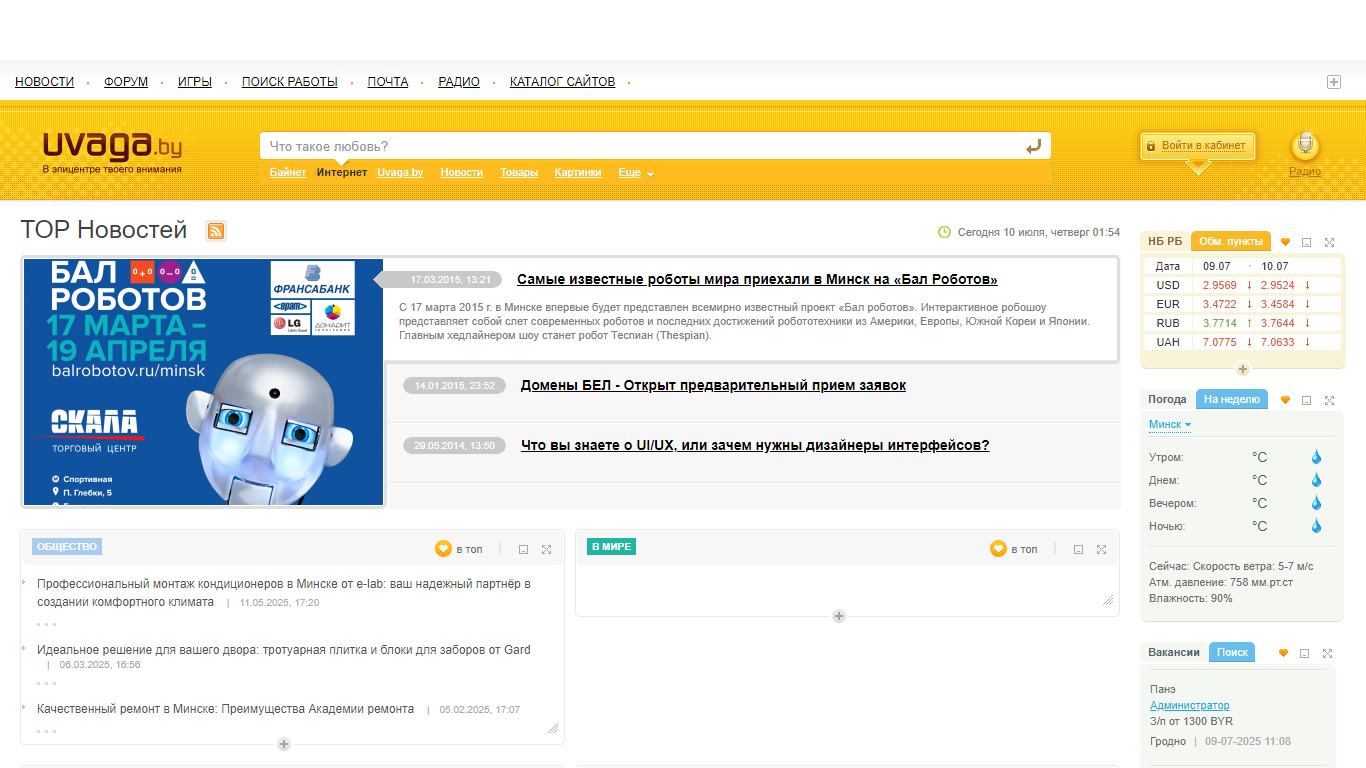Load more В мире news with plus button
Viewport: 1366px width, 768px height.
pyautogui.click(x=839, y=616)
